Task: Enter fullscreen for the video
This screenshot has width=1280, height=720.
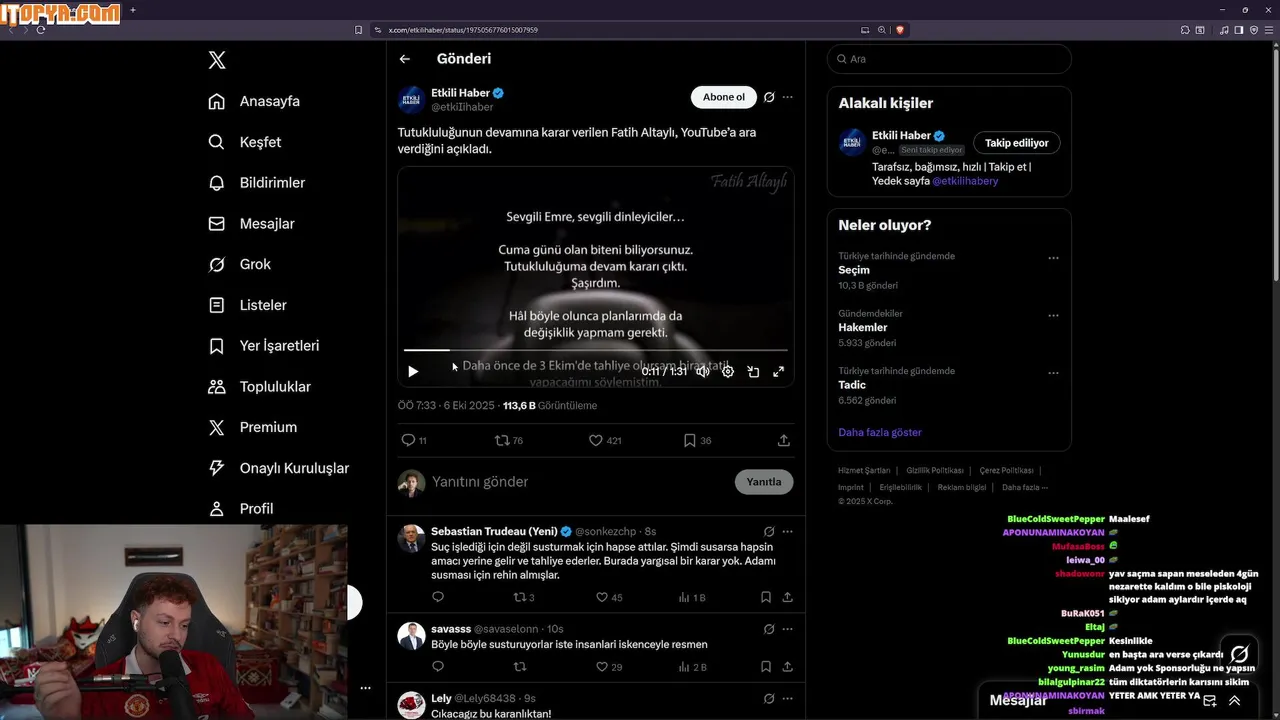Action: click(x=778, y=371)
